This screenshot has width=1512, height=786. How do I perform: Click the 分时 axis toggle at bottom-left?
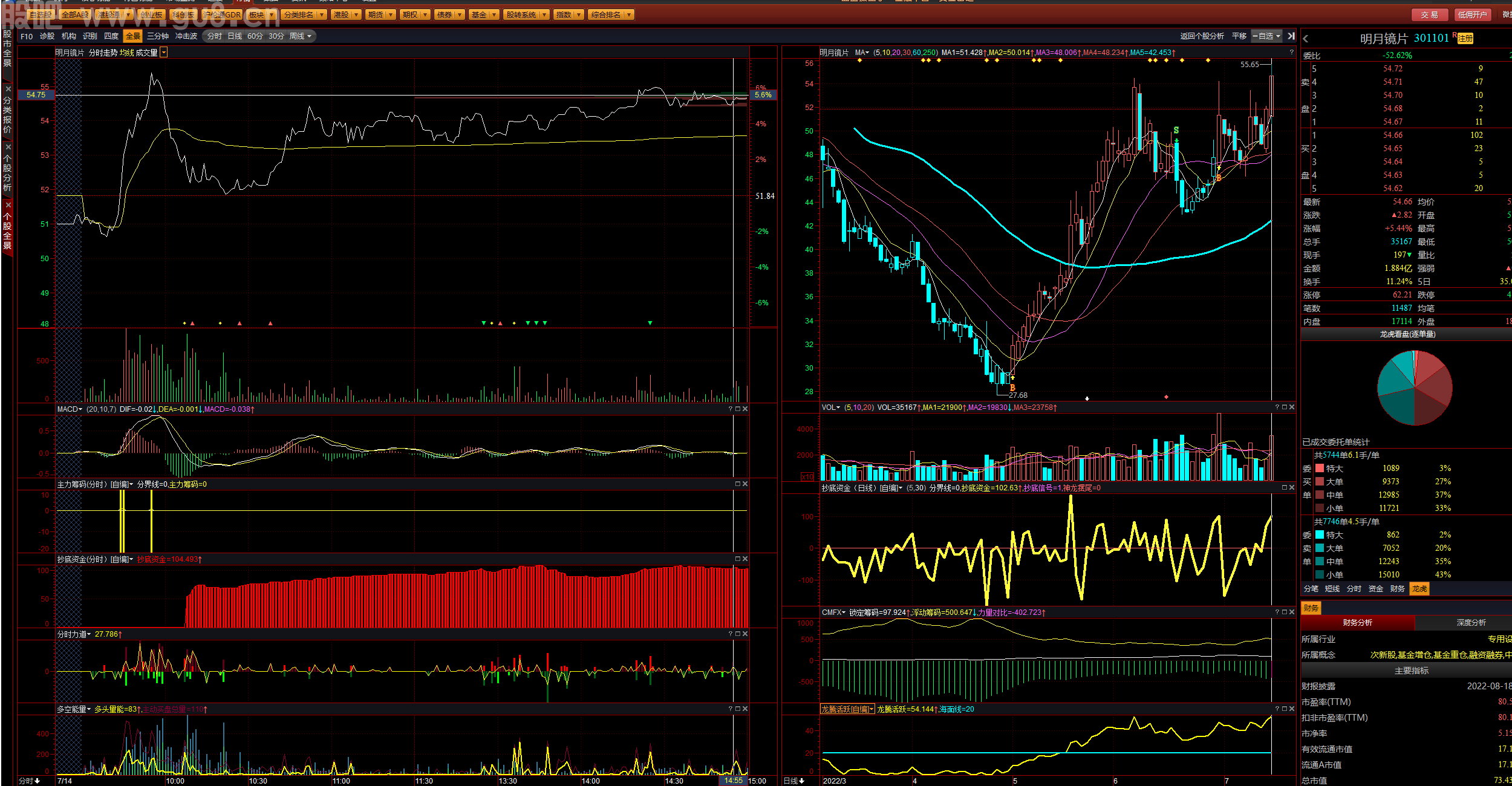29,781
